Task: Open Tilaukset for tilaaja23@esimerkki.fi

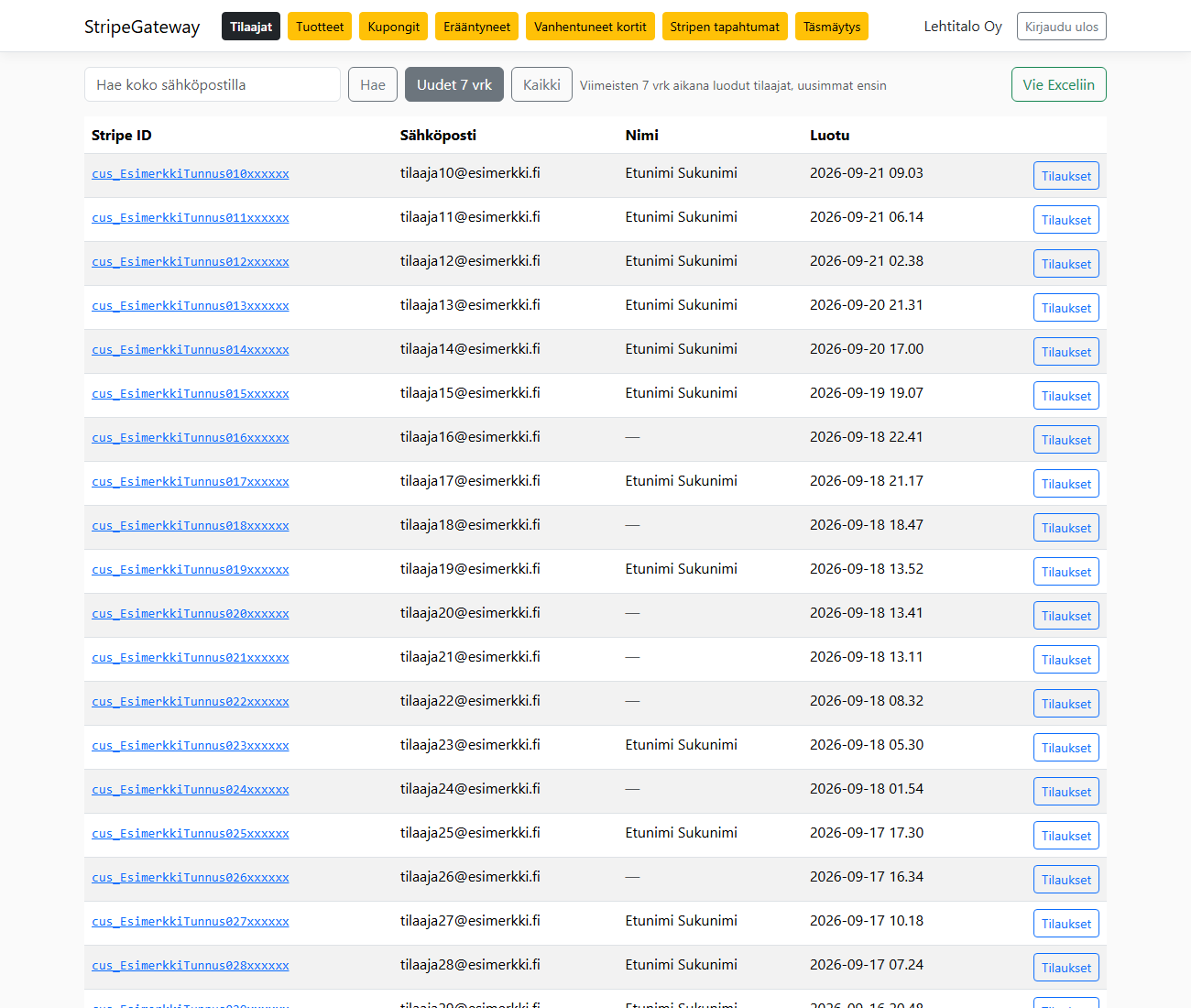Action: click(1066, 748)
